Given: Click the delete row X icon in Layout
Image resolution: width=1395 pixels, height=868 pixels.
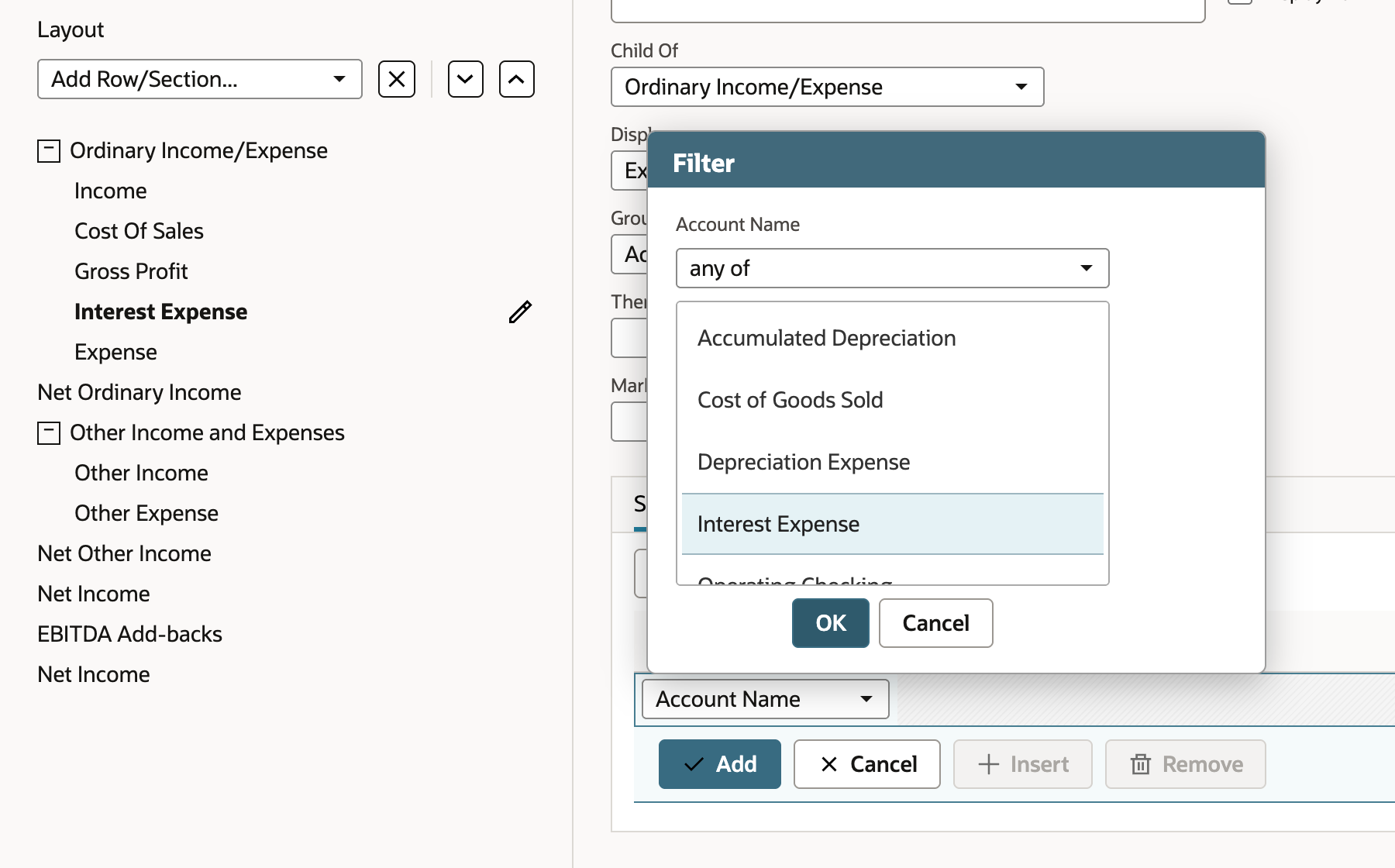Looking at the screenshot, I should (397, 79).
